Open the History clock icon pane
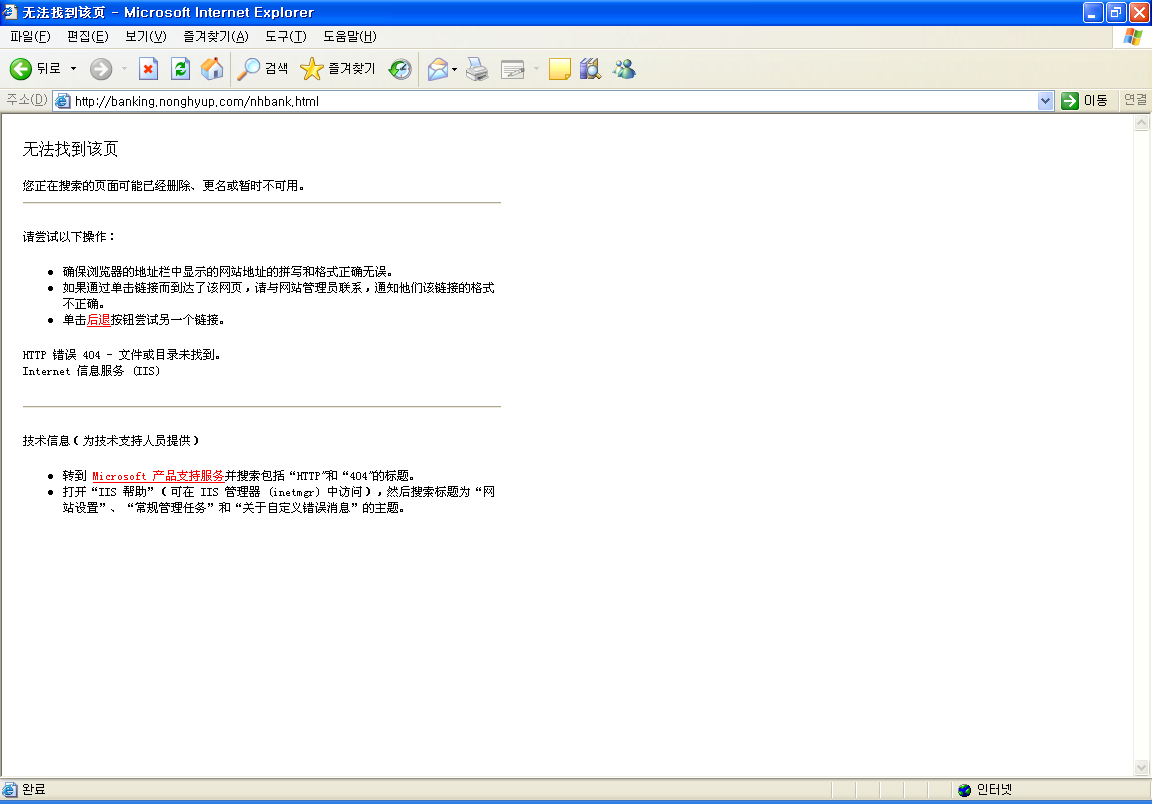Image resolution: width=1152 pixels, height=811 pixels. click(x=400, y=69)
